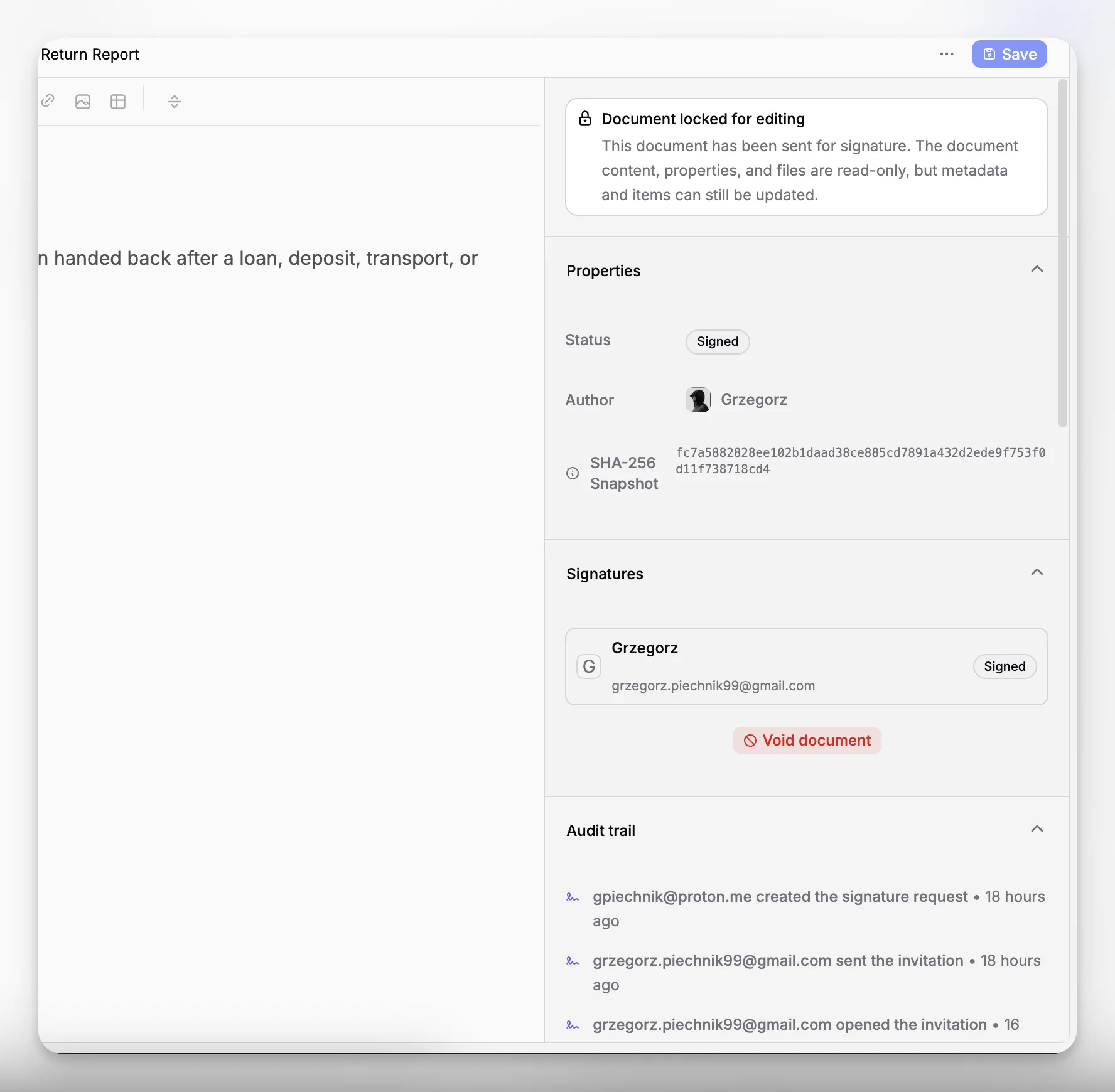
Task: Click grzegorz.piechnik99@gmail.com in signer card
Action: coord(713,686)
